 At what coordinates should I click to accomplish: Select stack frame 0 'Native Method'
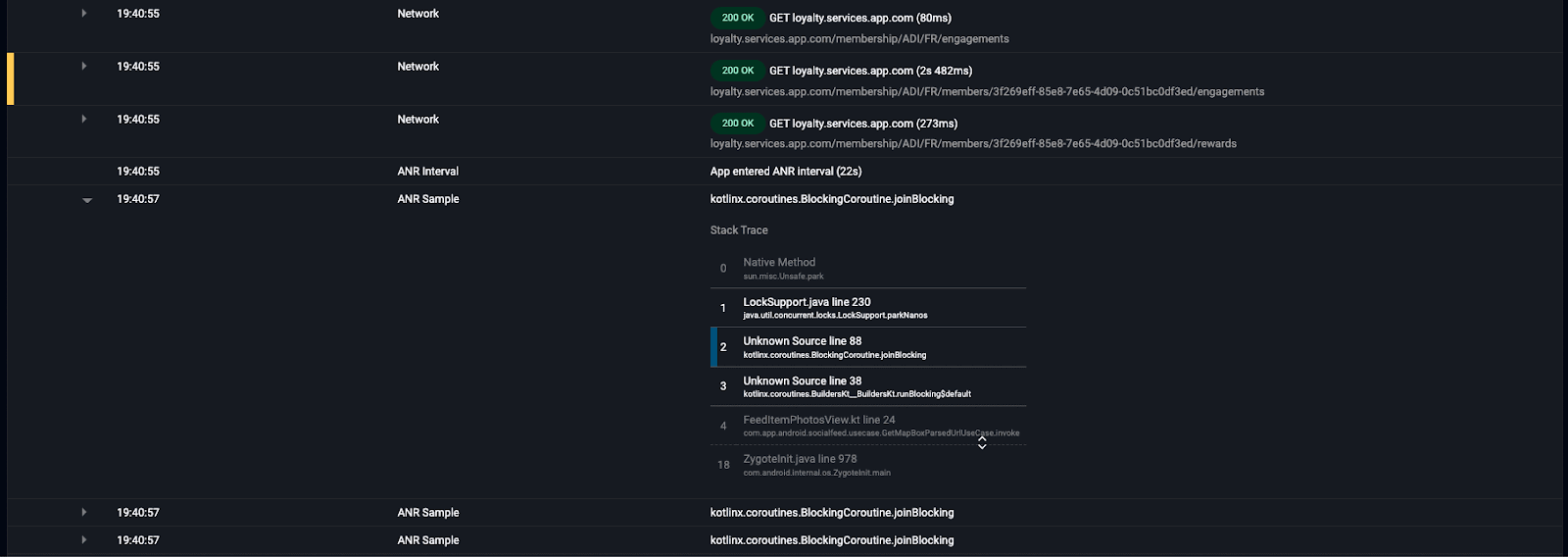pos(868,268)
